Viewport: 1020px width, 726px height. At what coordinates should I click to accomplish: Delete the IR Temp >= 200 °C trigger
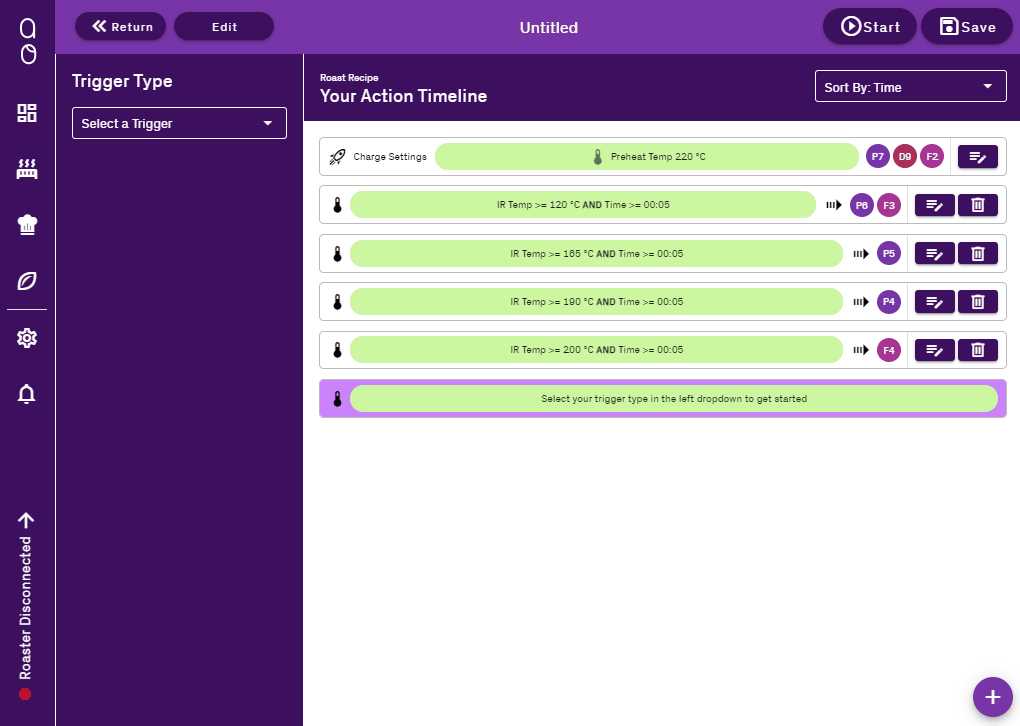(x=977, y=350)
